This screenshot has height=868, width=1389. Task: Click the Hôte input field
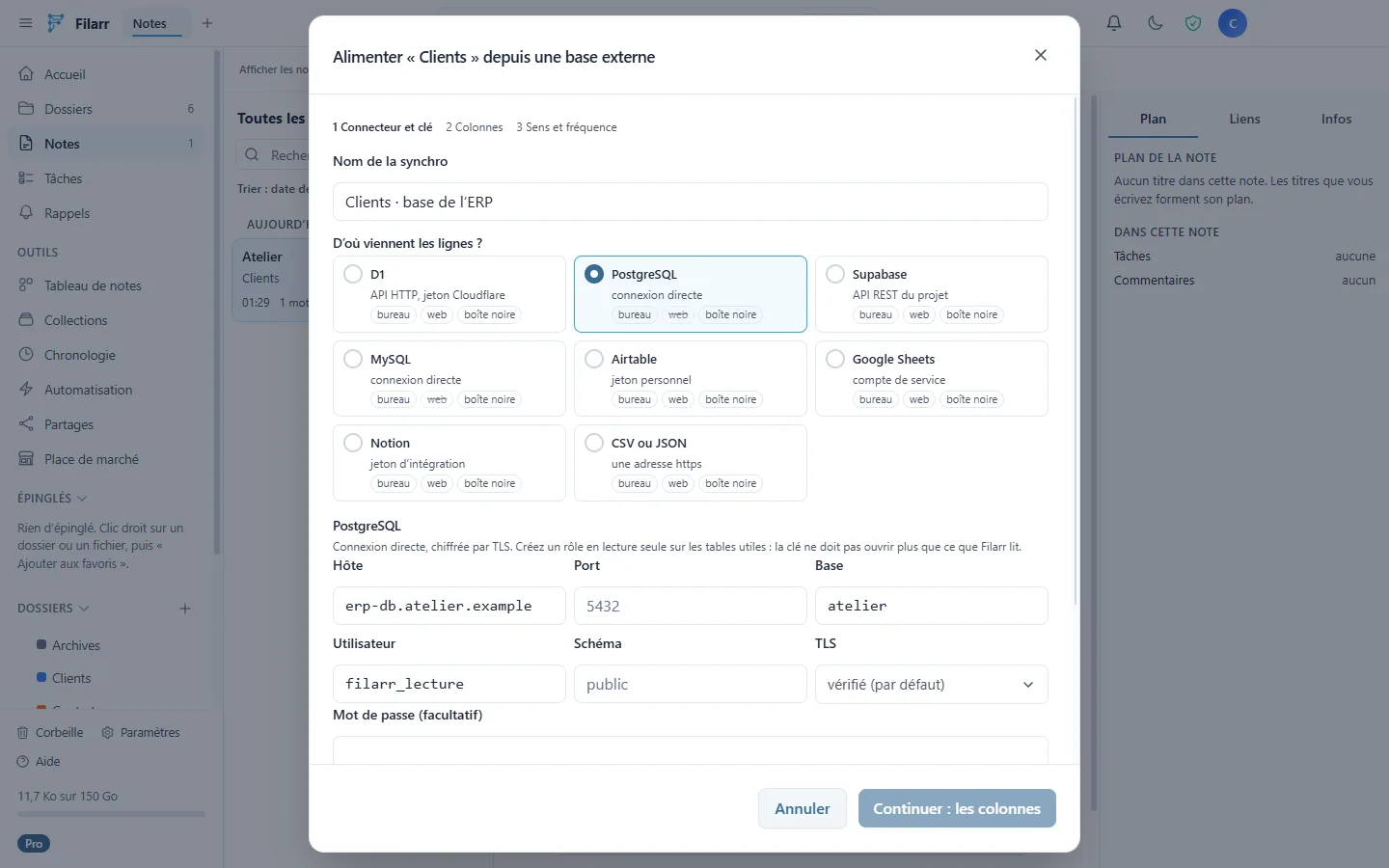pyautogui.click(x=449, y=606)
